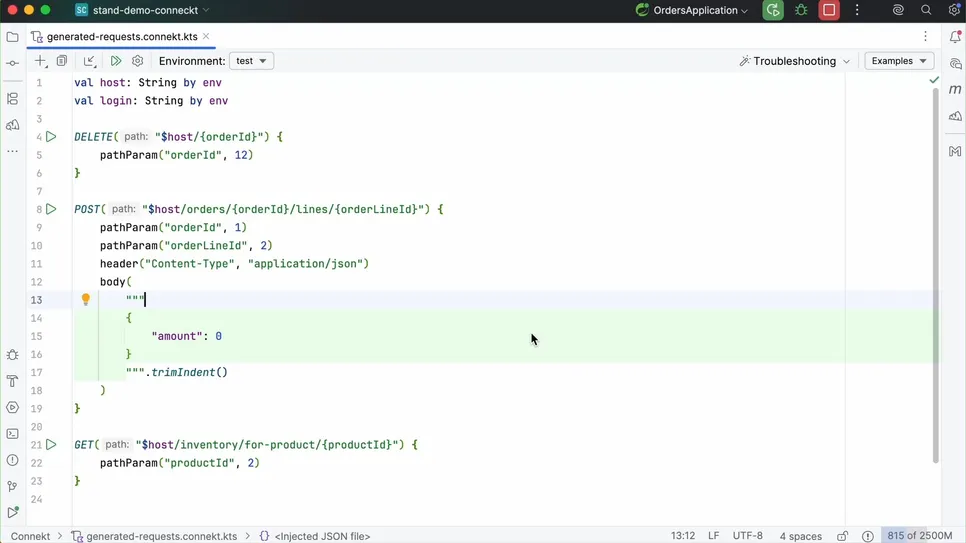Open the Maven tool window icon
Screen dimensions: 966x543
955,90
